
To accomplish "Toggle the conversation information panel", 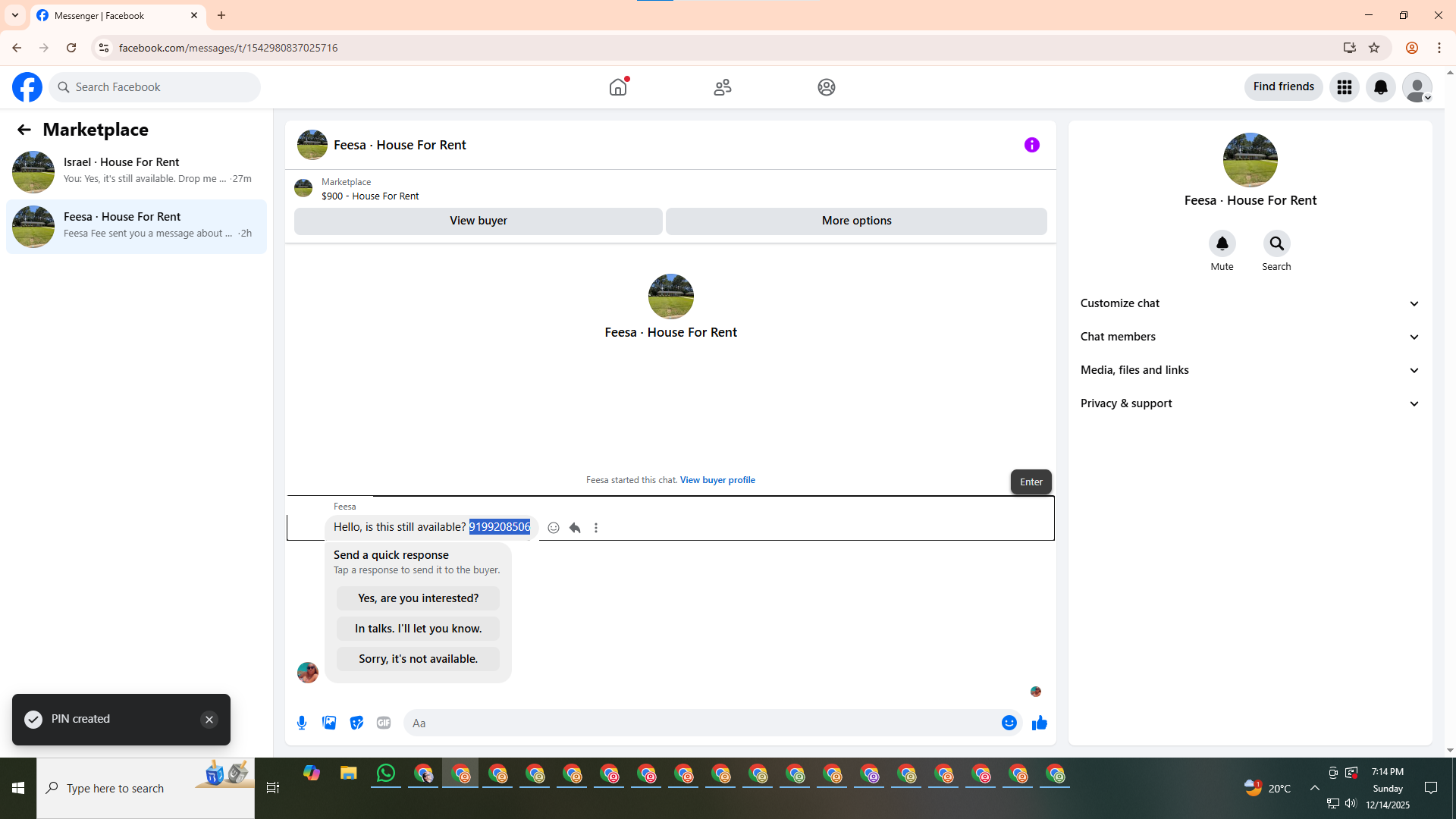I will (1031, 145).
